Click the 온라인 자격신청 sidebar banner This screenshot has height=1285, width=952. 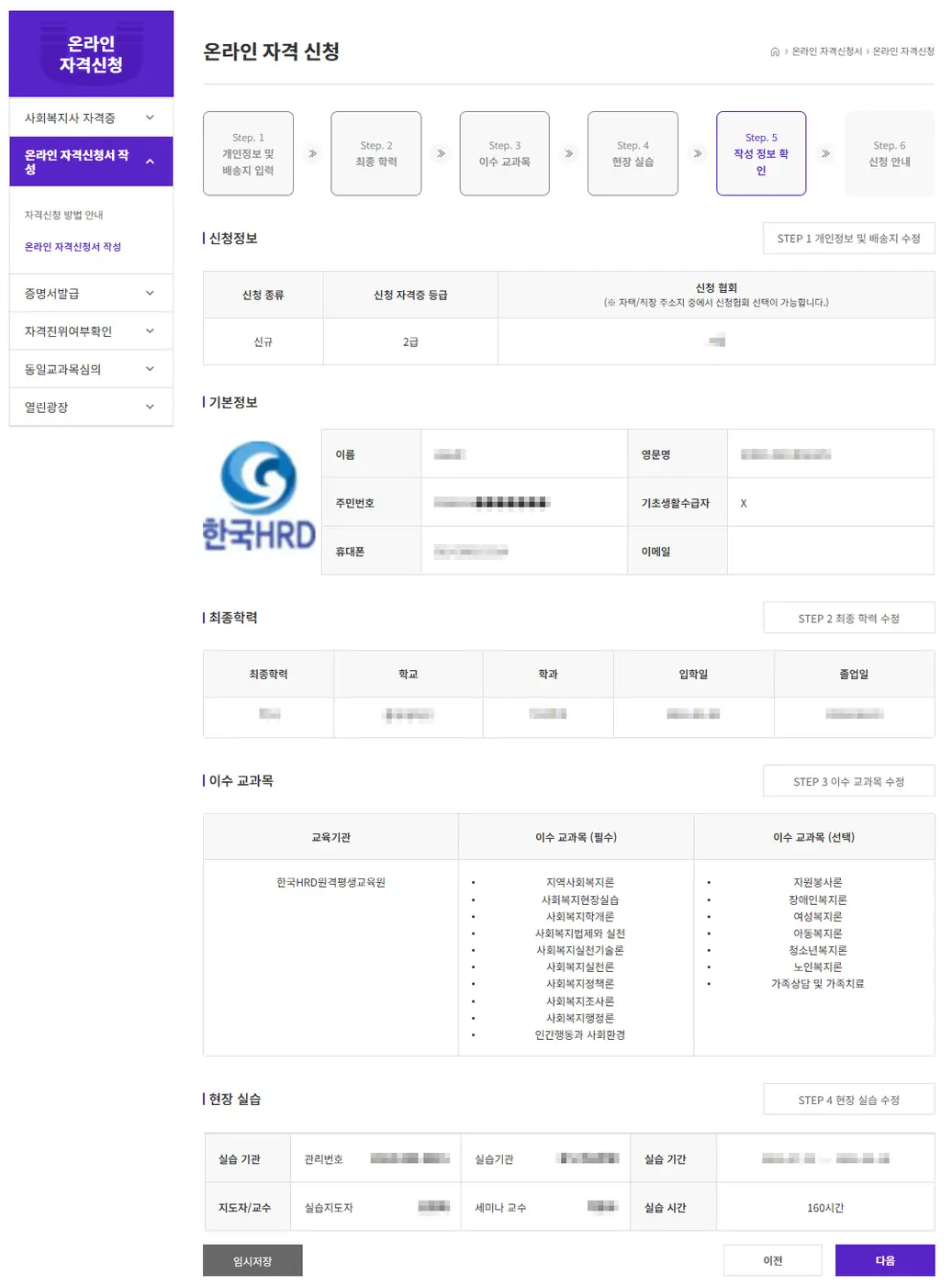[x=91, y=53]
